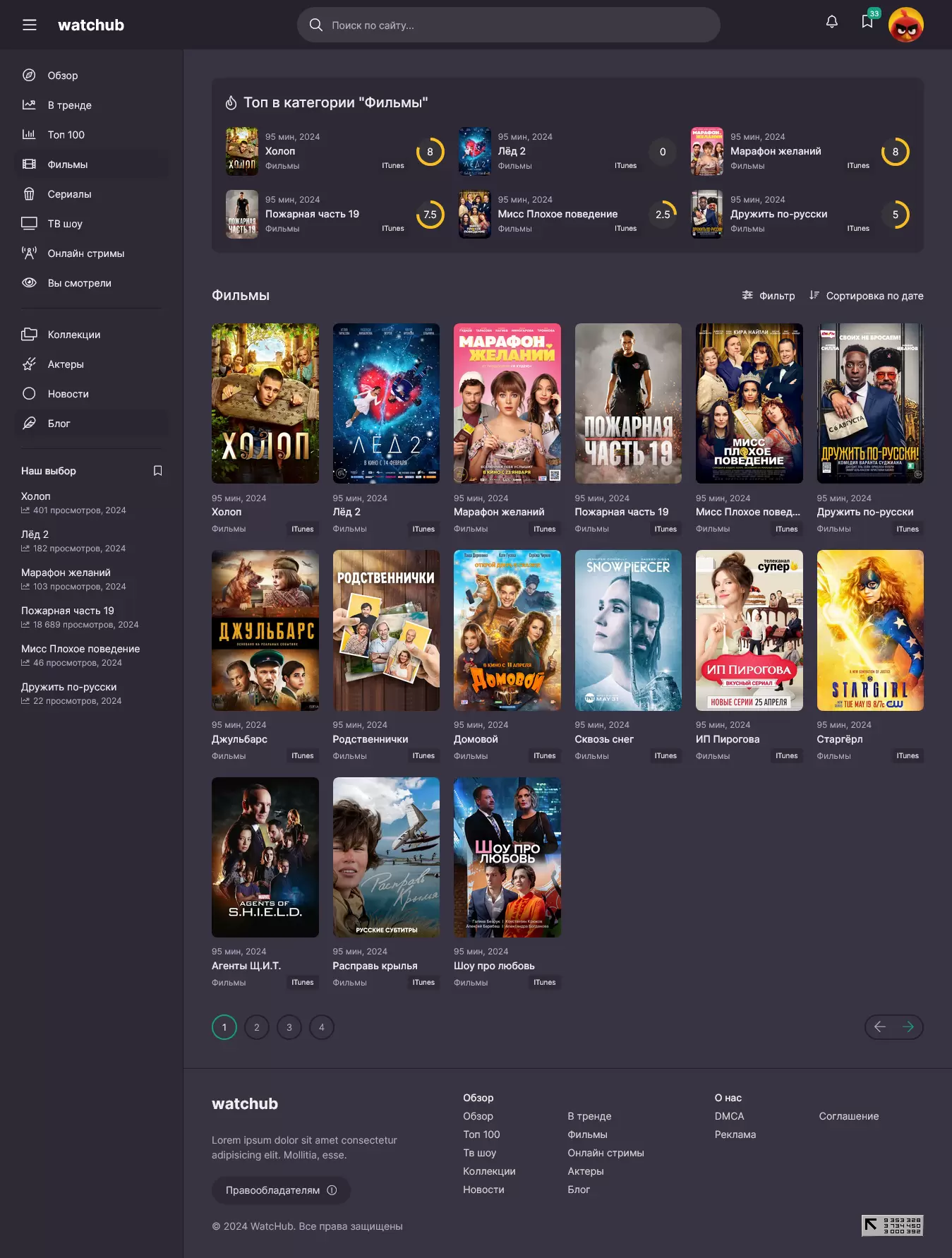Click the Фильмы film strip icon
The image size is (952, 1258).
[29, 164]
